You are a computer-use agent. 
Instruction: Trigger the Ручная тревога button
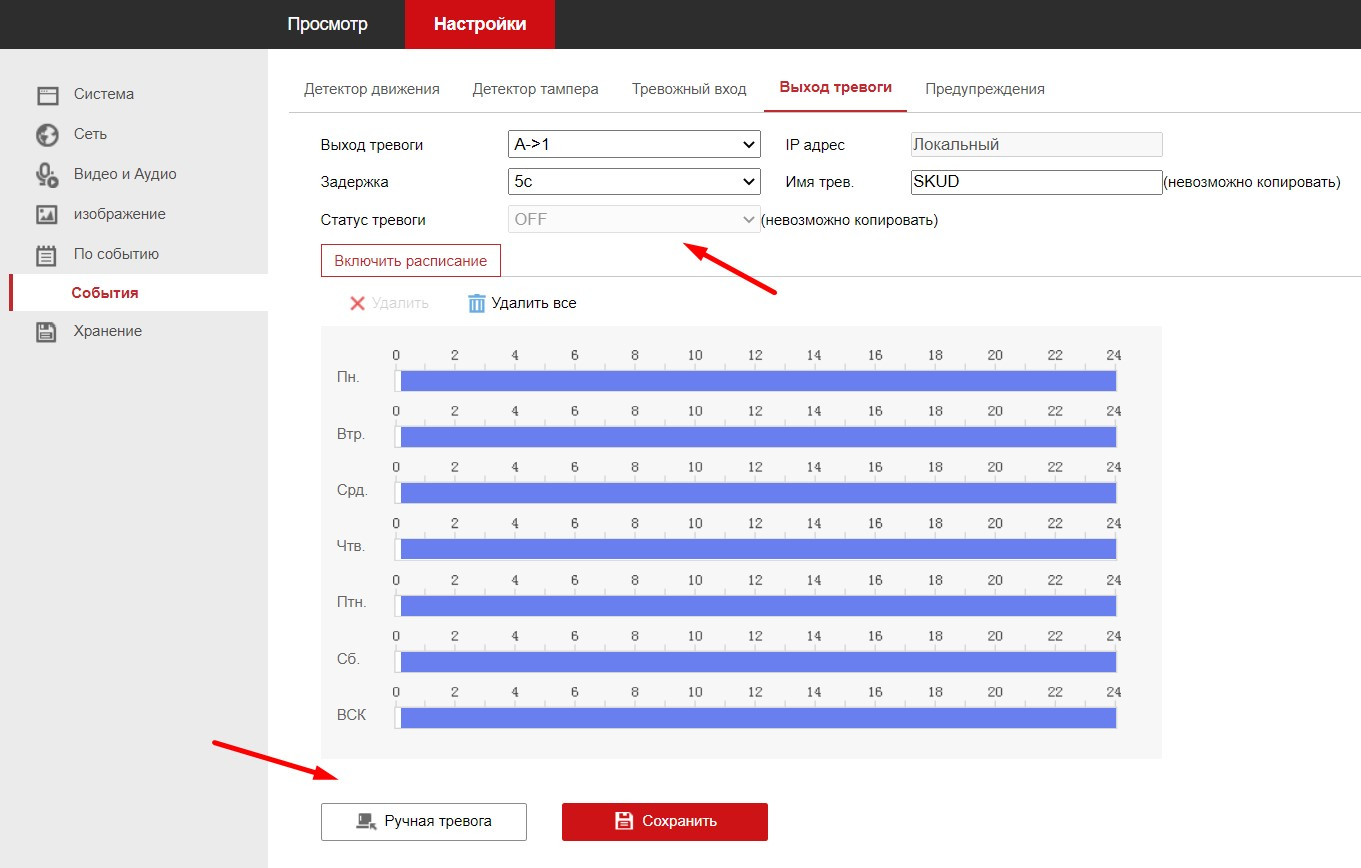(424, 821)
